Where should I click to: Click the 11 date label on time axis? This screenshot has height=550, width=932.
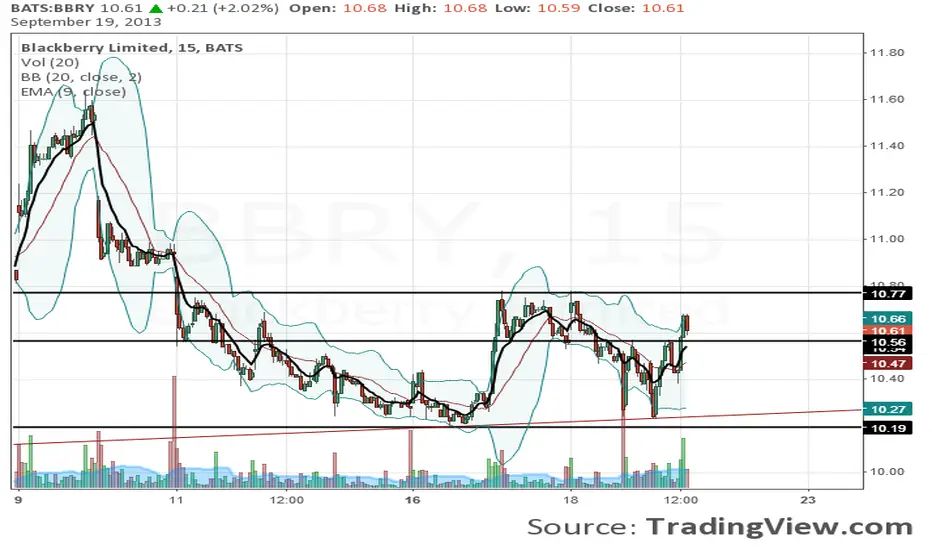pyautogui.click(x=176, y=500)
